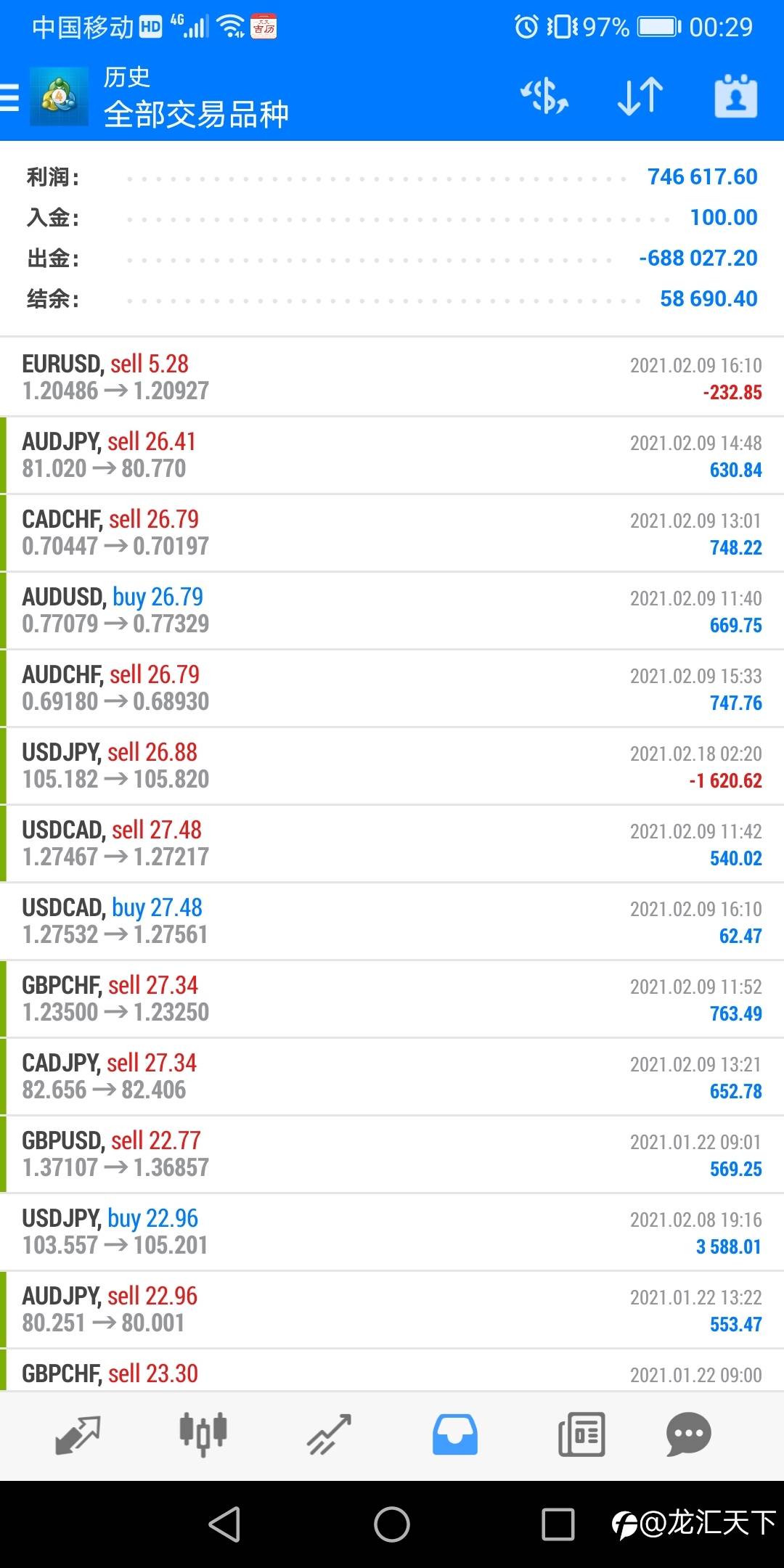Tap the Android back navigation button
The width and height of the screenshot is (784, 1568).
click(225, 1524)
